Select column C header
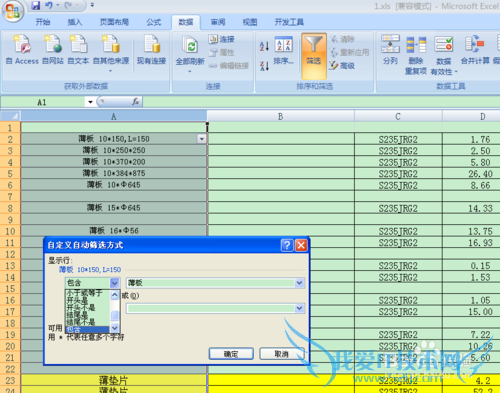The image size is (500, 393). coord(398,116)
